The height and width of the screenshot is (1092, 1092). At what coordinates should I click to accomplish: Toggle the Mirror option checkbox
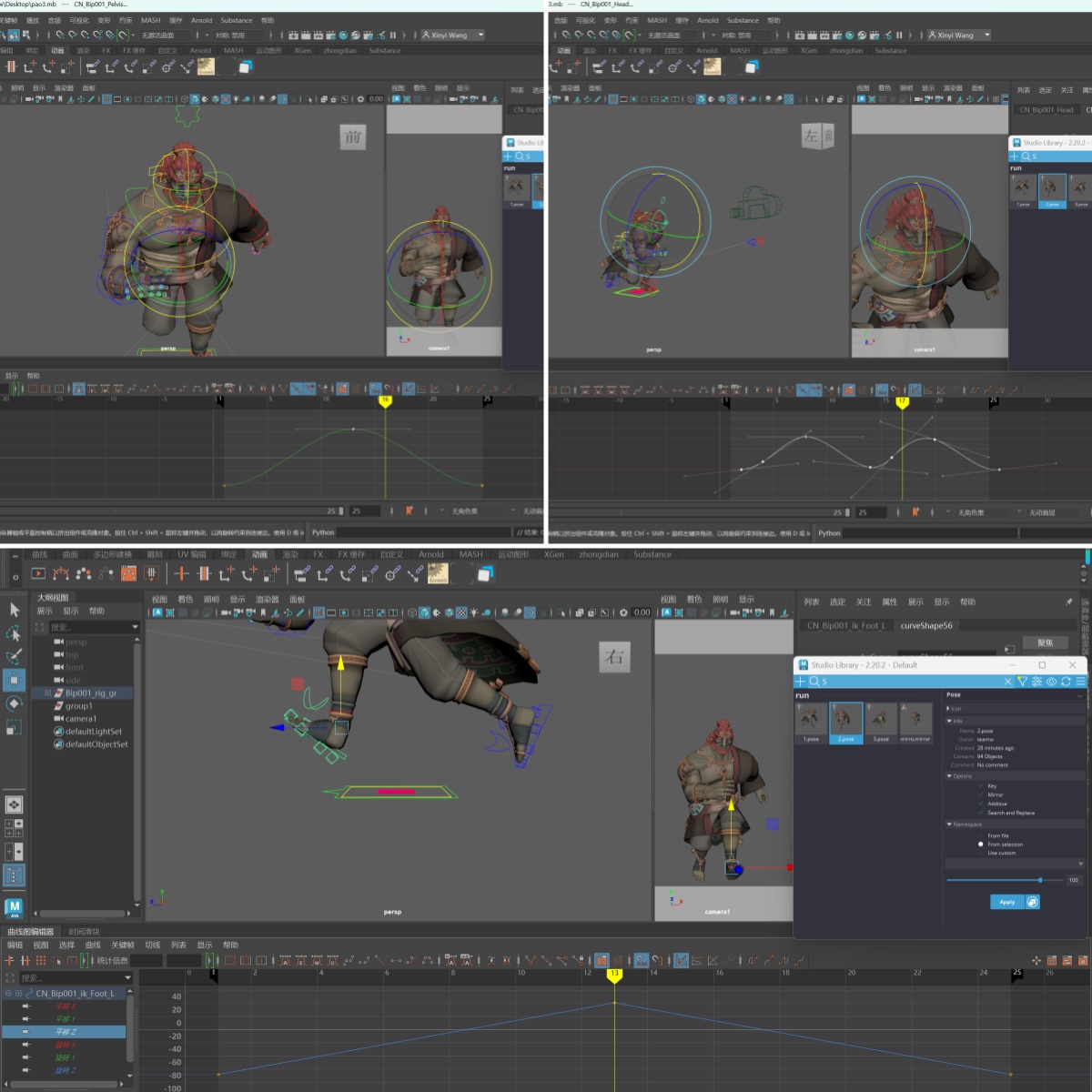tap(981, 794)
